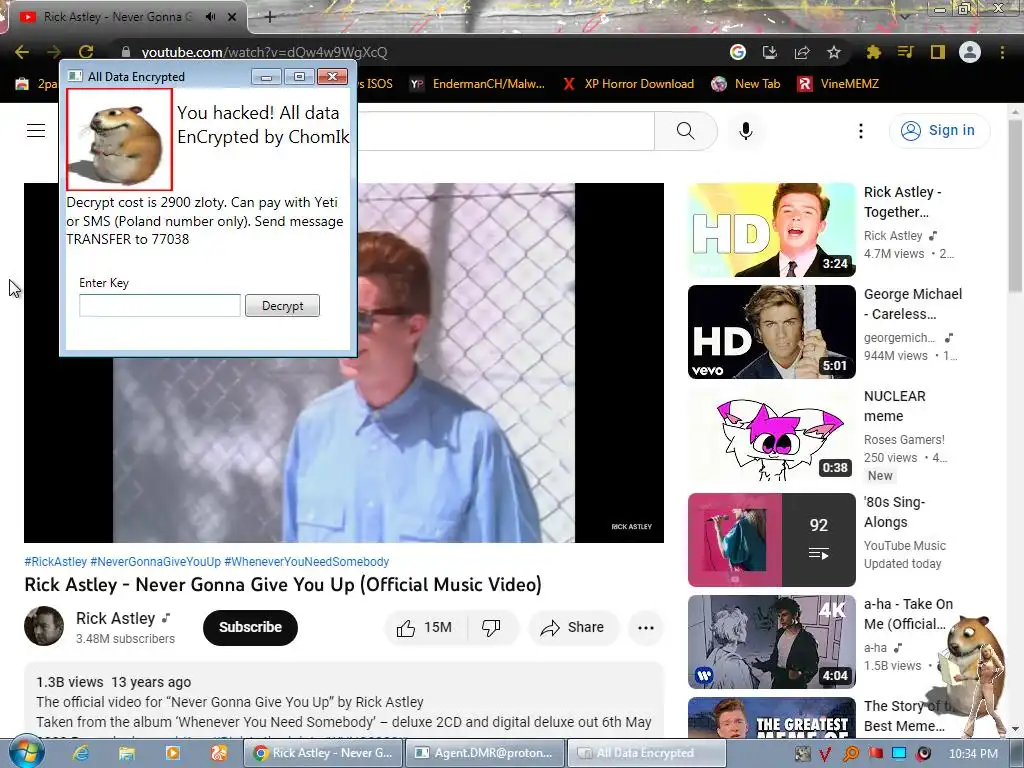Click the share page icon in address bar

[x=802, y=52]
